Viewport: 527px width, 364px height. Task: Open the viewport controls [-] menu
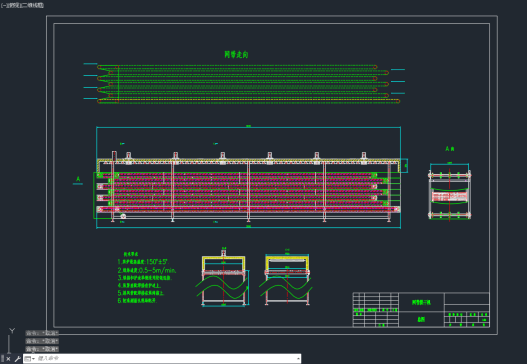click(x=3, y=5)
